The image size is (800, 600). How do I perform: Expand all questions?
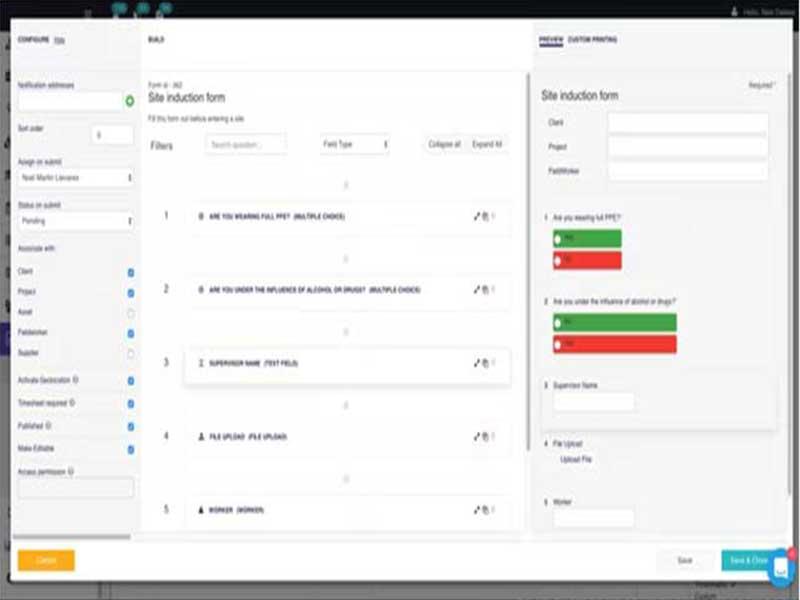tap(487, 144)
